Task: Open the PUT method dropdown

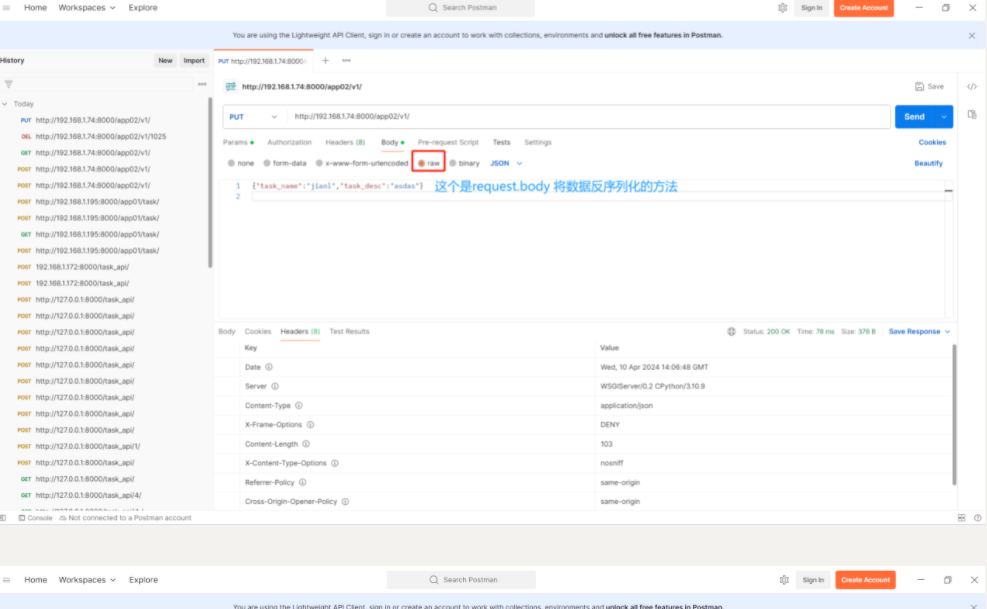Action: (x=254, y=117)
